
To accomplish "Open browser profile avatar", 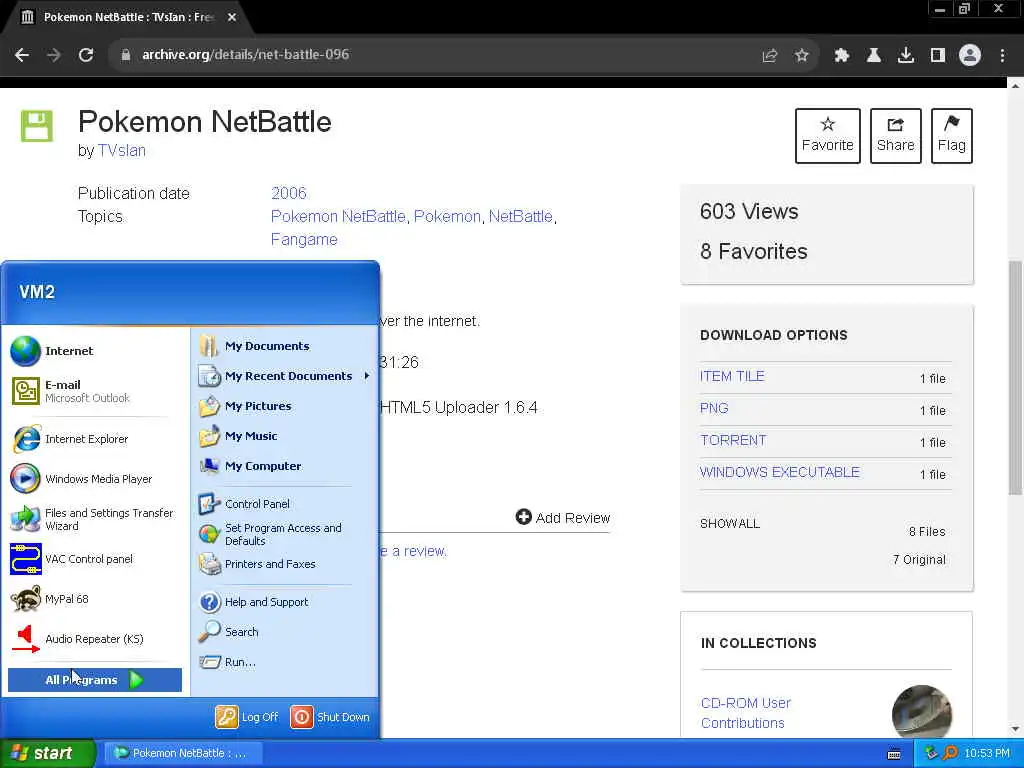I will point(970,56).
